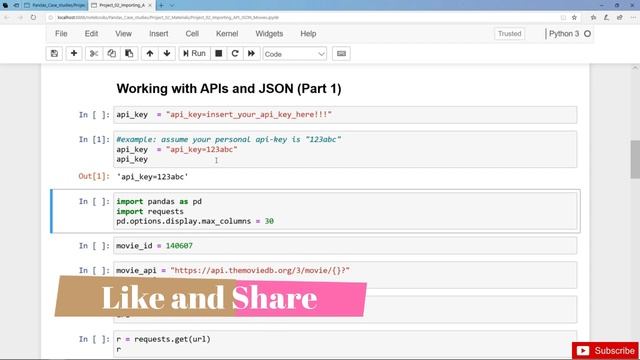Open the command palette keyboard icon

[341, 53]
